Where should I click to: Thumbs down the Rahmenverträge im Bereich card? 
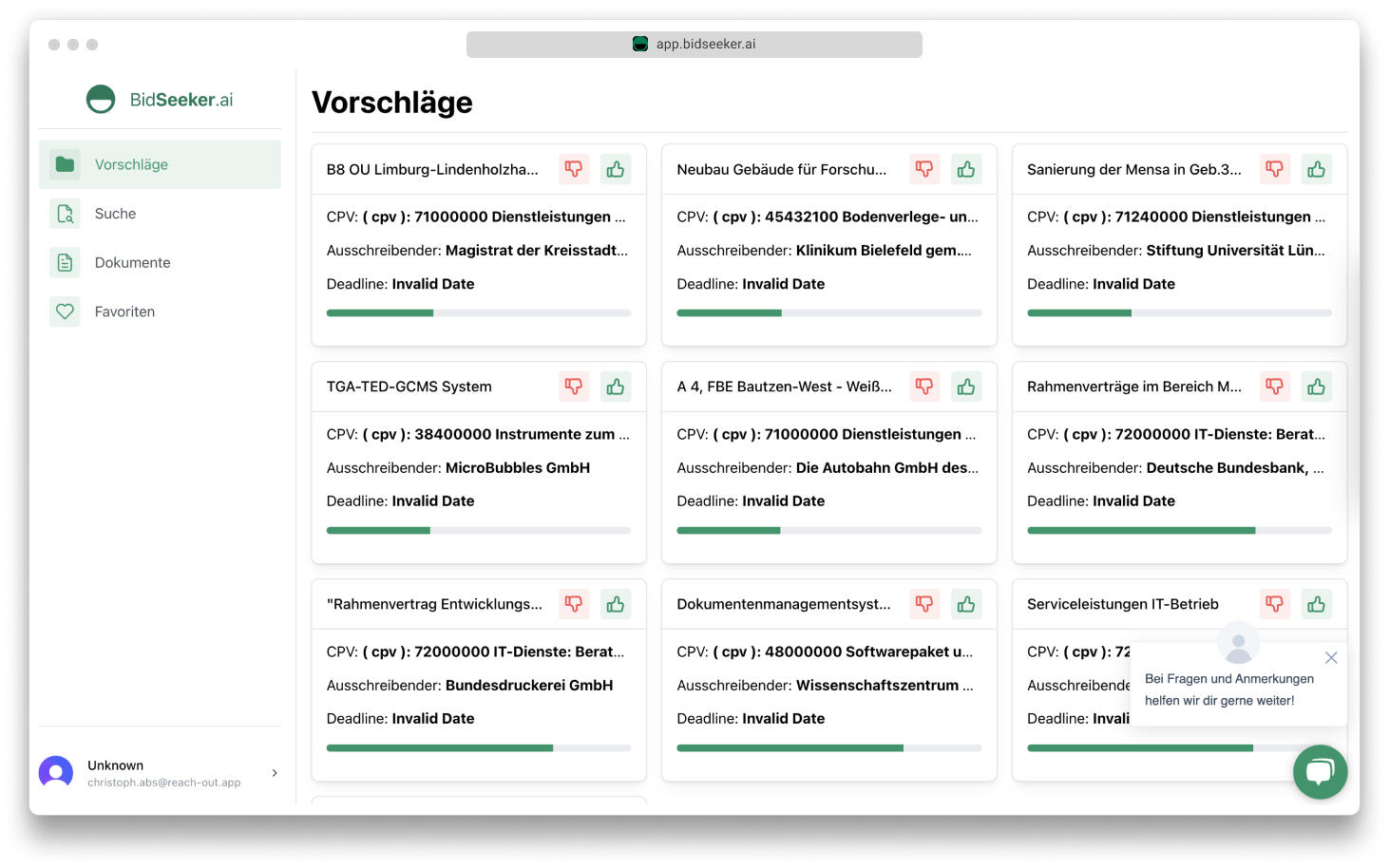point(1274,387)
